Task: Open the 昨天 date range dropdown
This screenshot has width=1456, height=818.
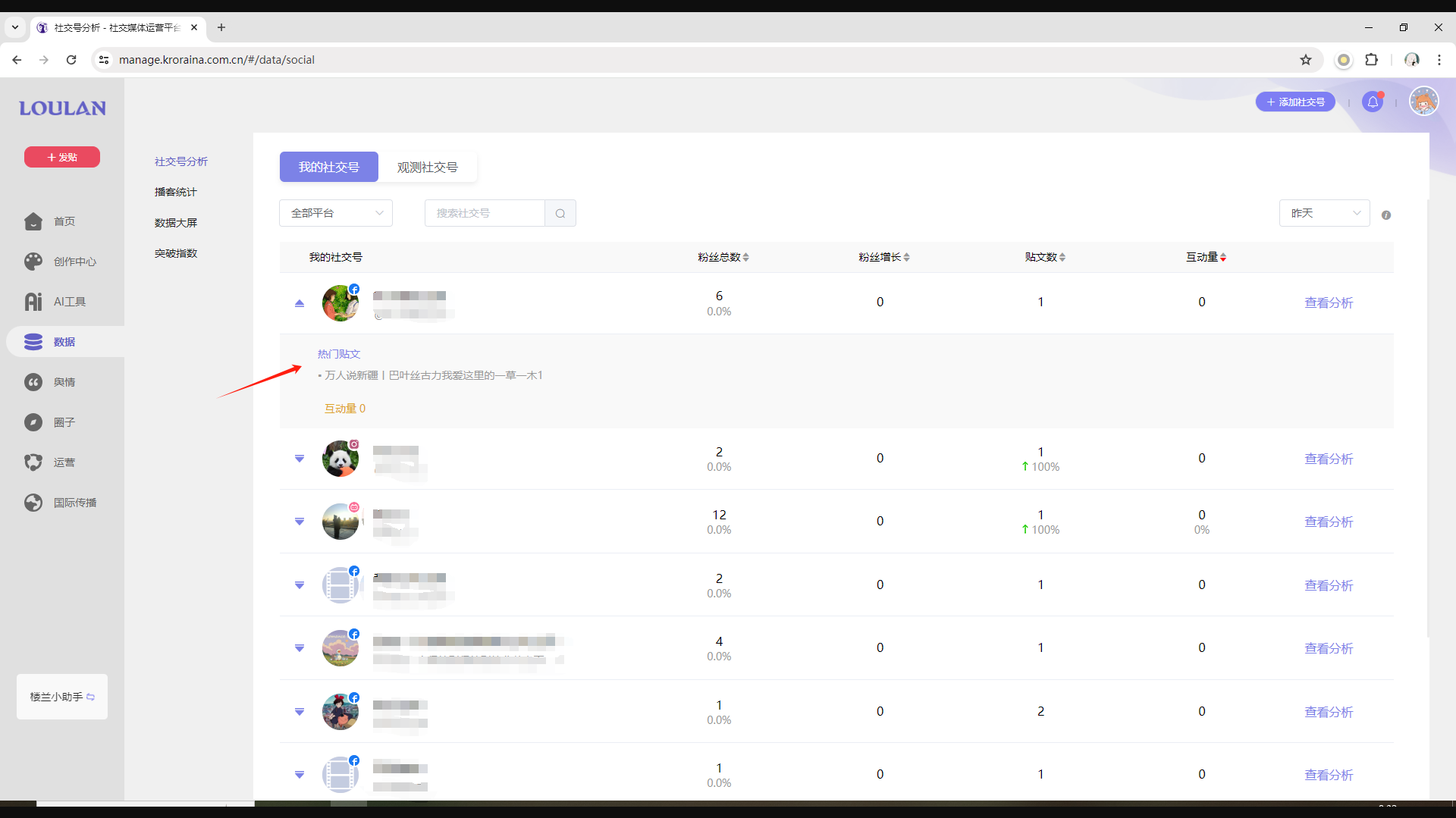Action: (1324, 213)
